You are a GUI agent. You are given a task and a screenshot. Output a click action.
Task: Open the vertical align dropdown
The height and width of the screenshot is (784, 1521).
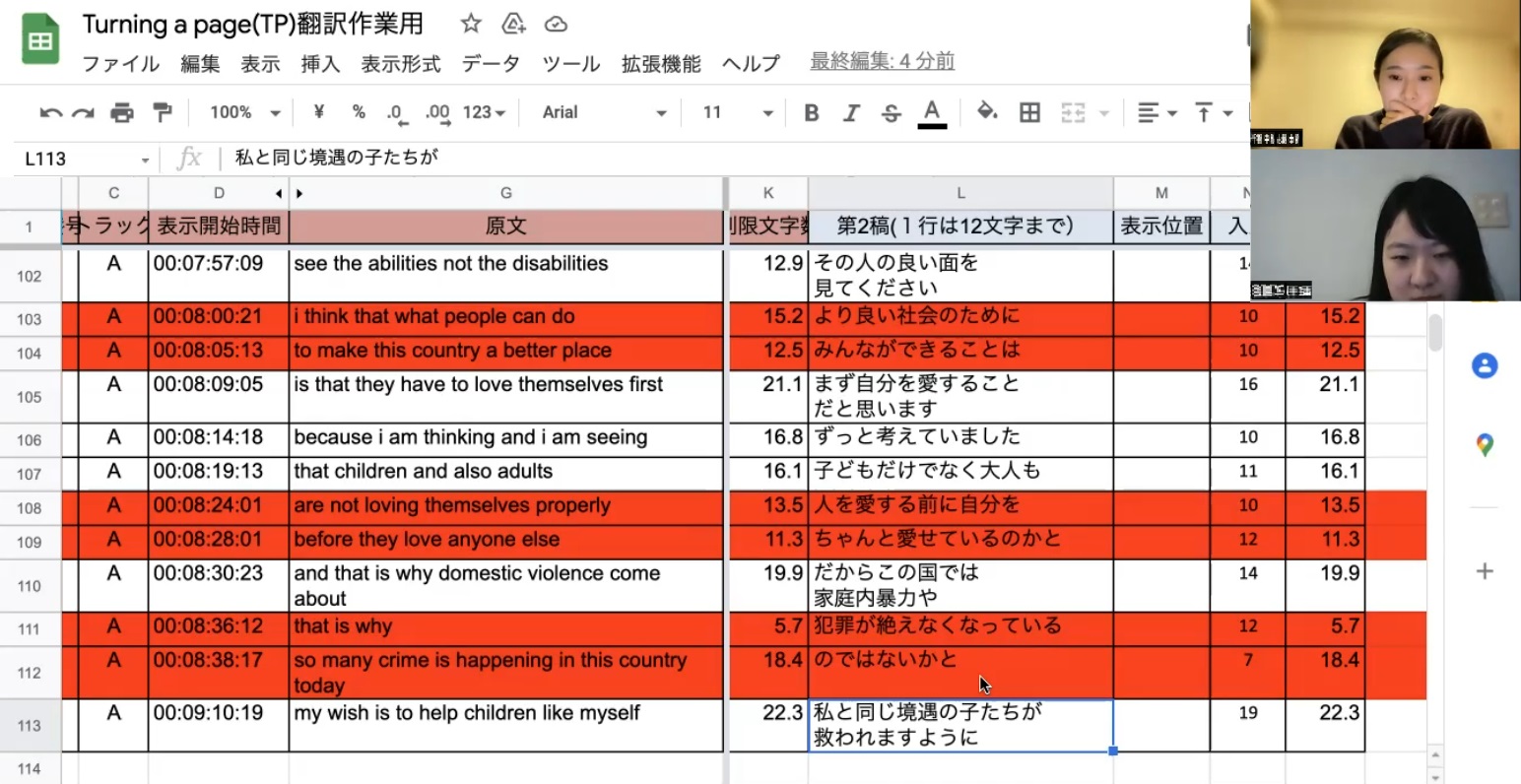[x=1213, y=113]
